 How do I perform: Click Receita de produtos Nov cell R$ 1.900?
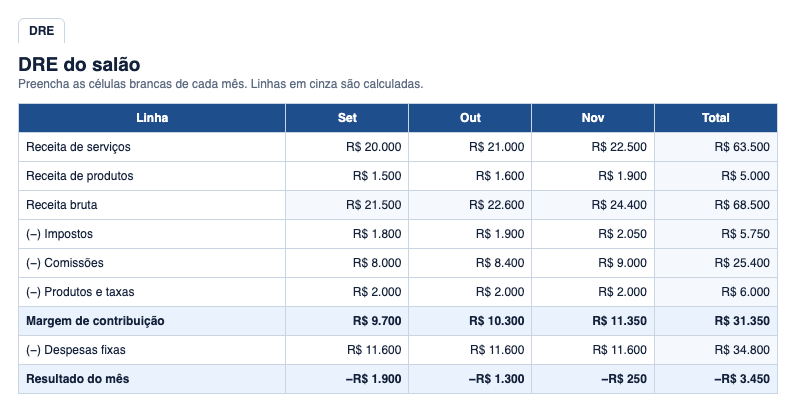point(593,176)
